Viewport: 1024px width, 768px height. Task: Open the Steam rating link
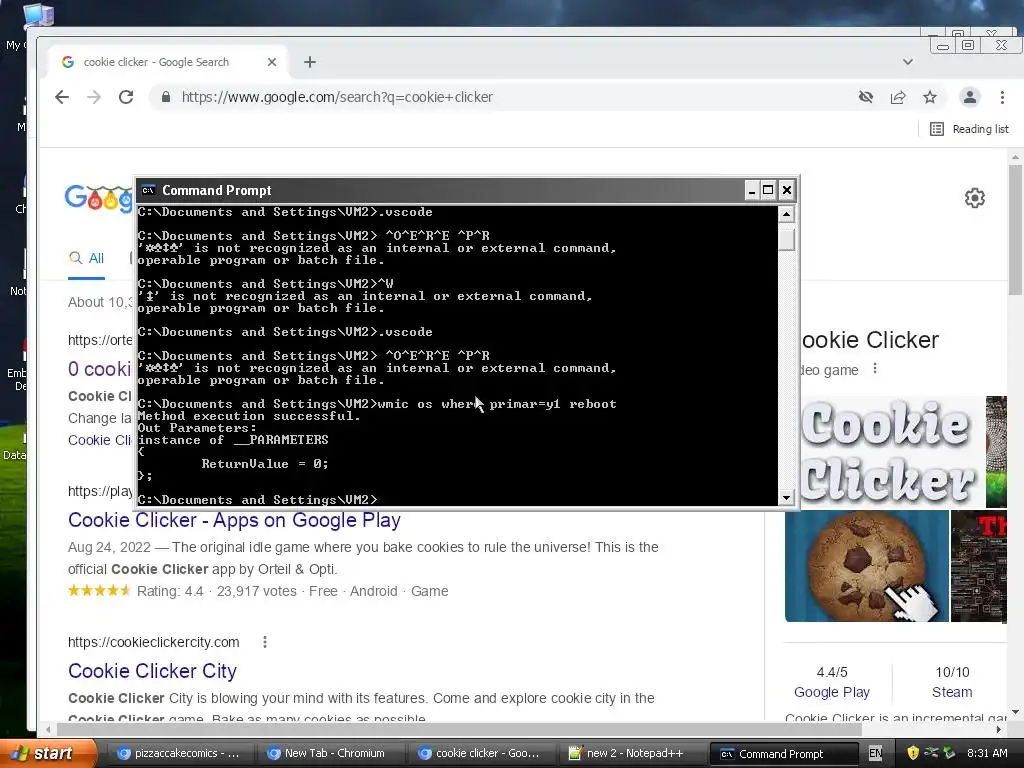(x=952, y=692)
